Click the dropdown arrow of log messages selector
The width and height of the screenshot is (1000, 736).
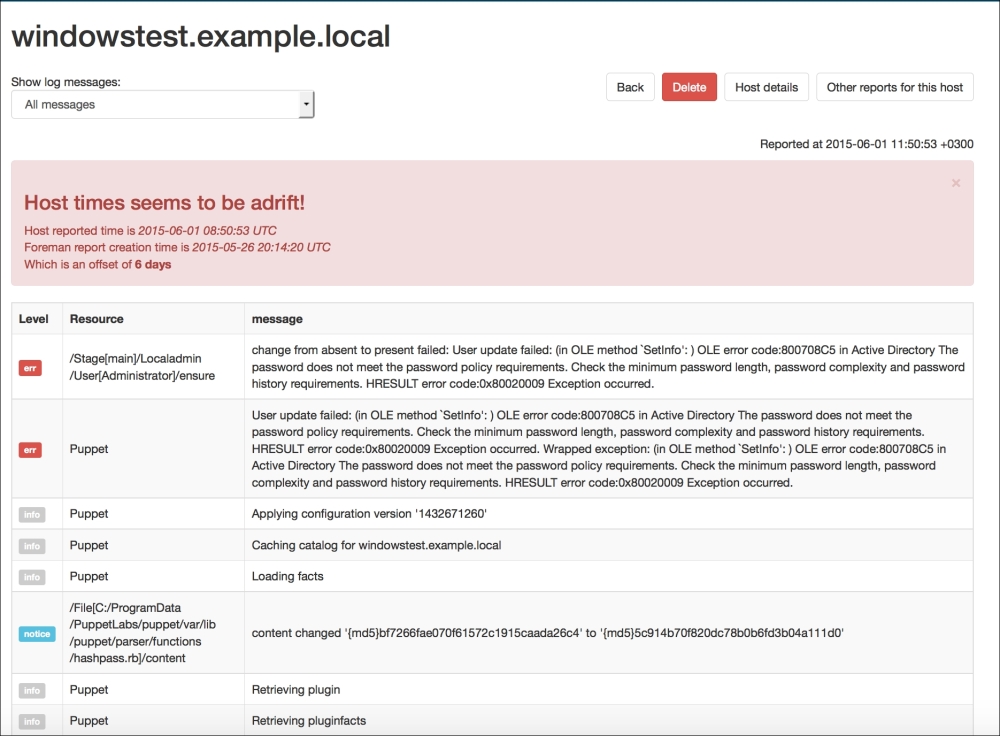306,104
